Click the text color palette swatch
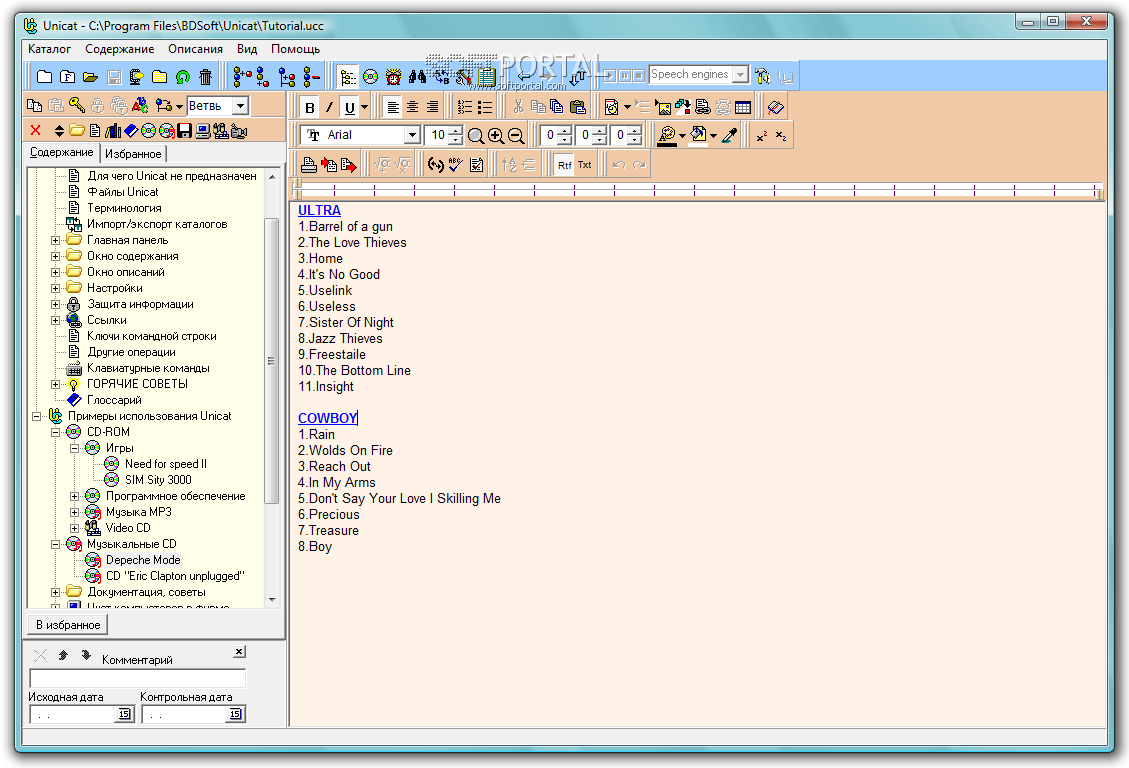Viewport: 1129px width, 768px height. click(x=667, y=135)
